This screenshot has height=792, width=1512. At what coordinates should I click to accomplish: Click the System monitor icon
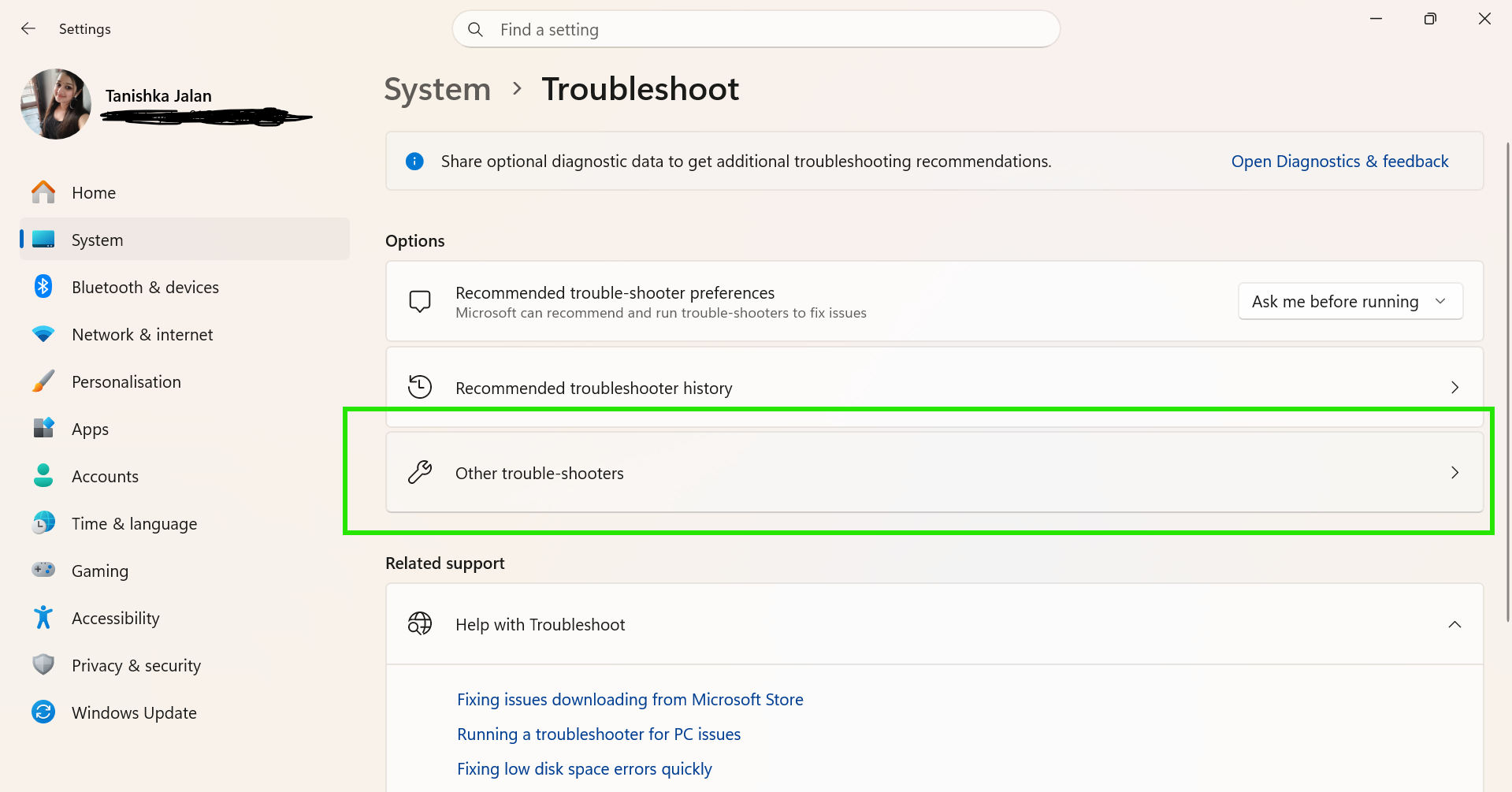tap(43, 240)
